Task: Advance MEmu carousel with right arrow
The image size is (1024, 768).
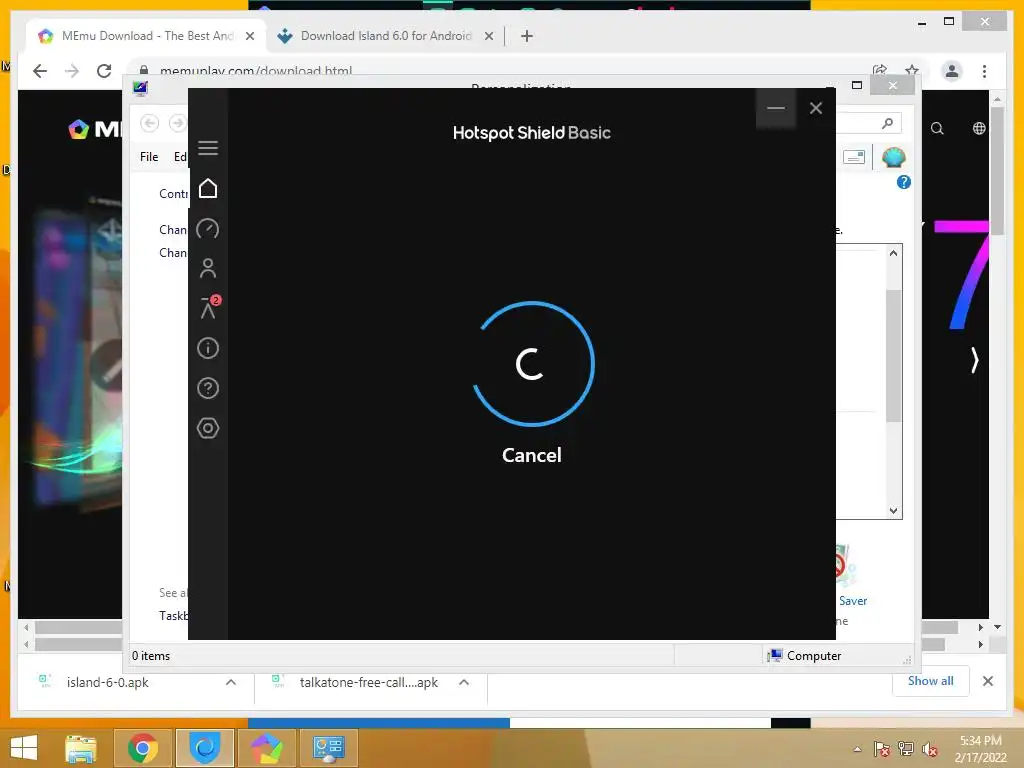Action: (x=974, y=360)
